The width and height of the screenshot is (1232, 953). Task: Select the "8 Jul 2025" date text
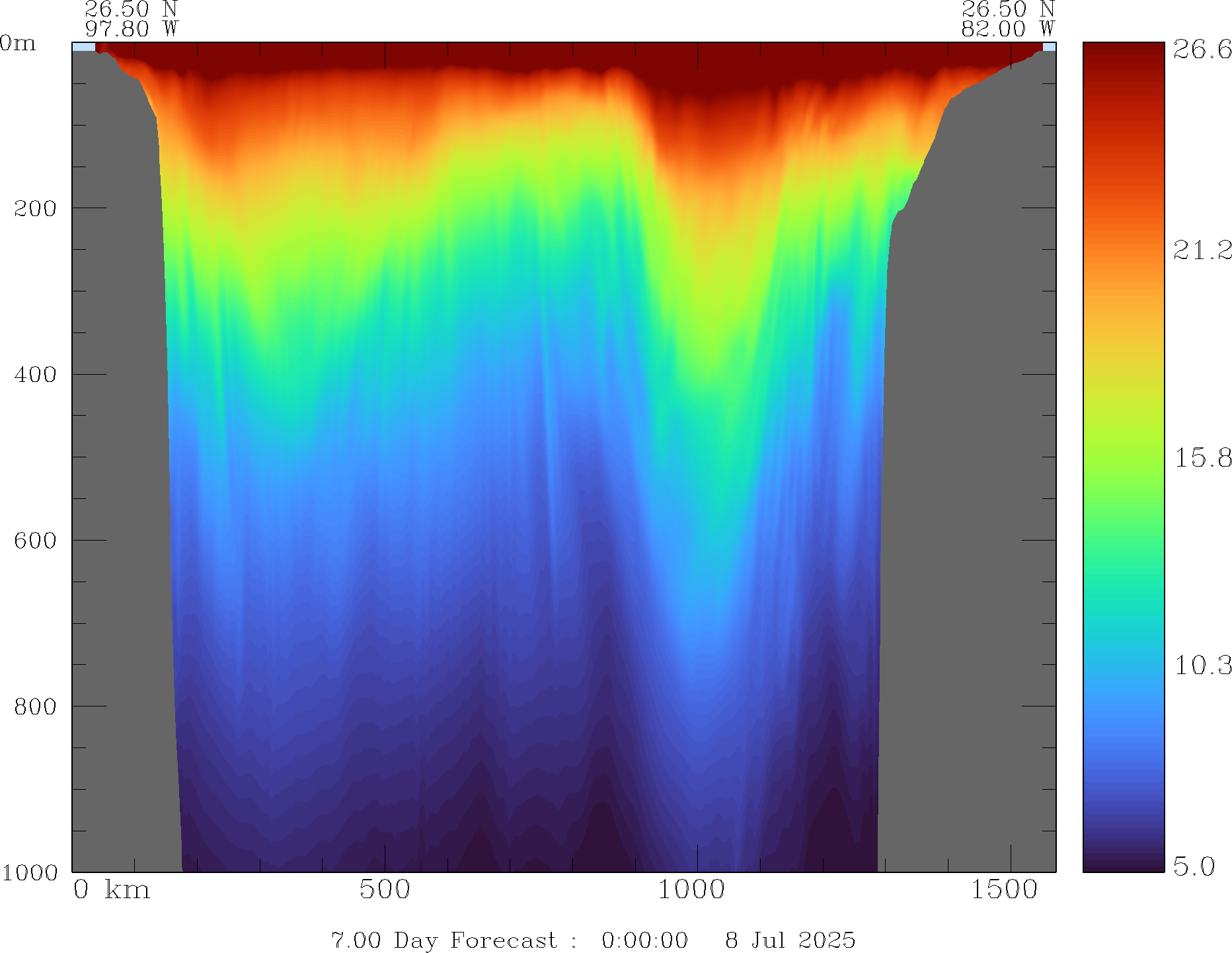(x=790, y=940)
